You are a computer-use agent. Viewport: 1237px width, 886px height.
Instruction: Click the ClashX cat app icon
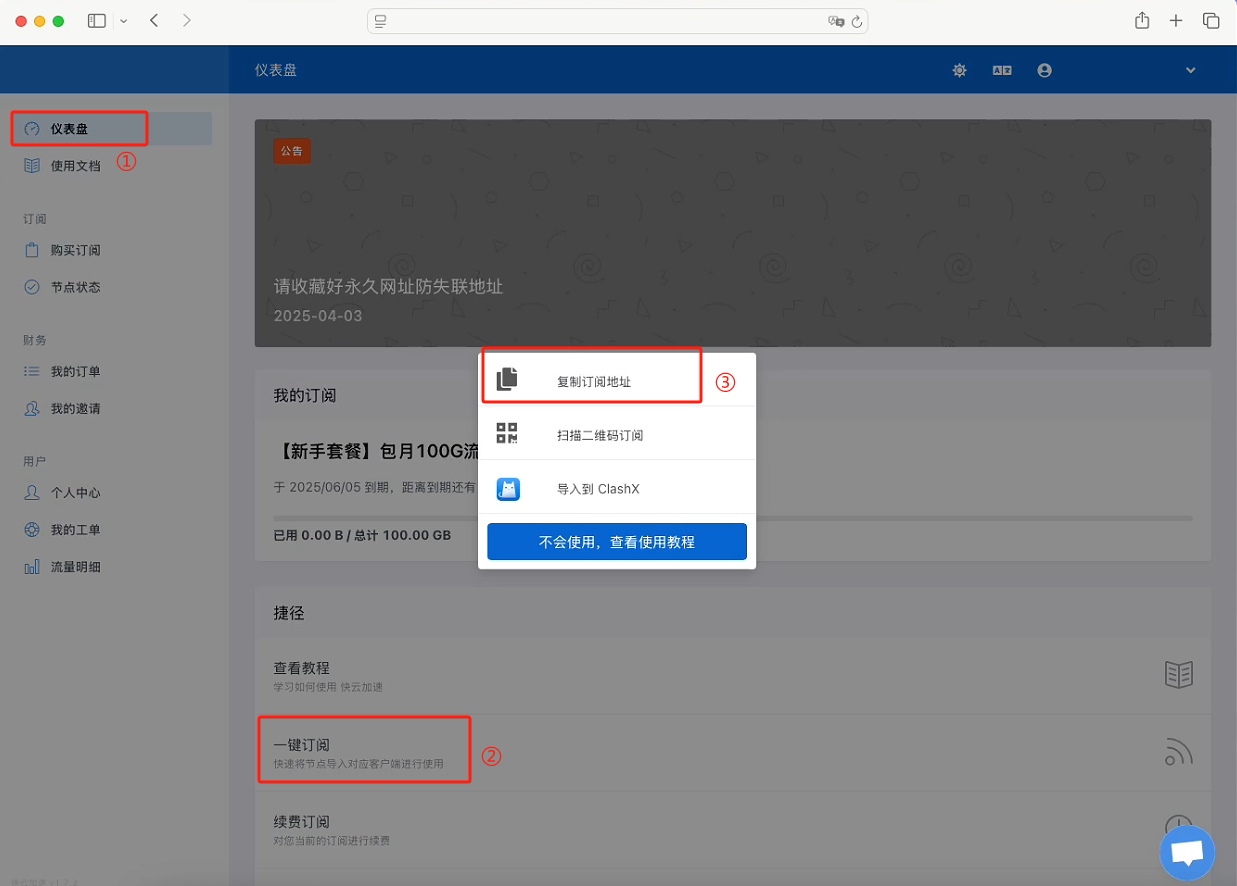[508, 489]
